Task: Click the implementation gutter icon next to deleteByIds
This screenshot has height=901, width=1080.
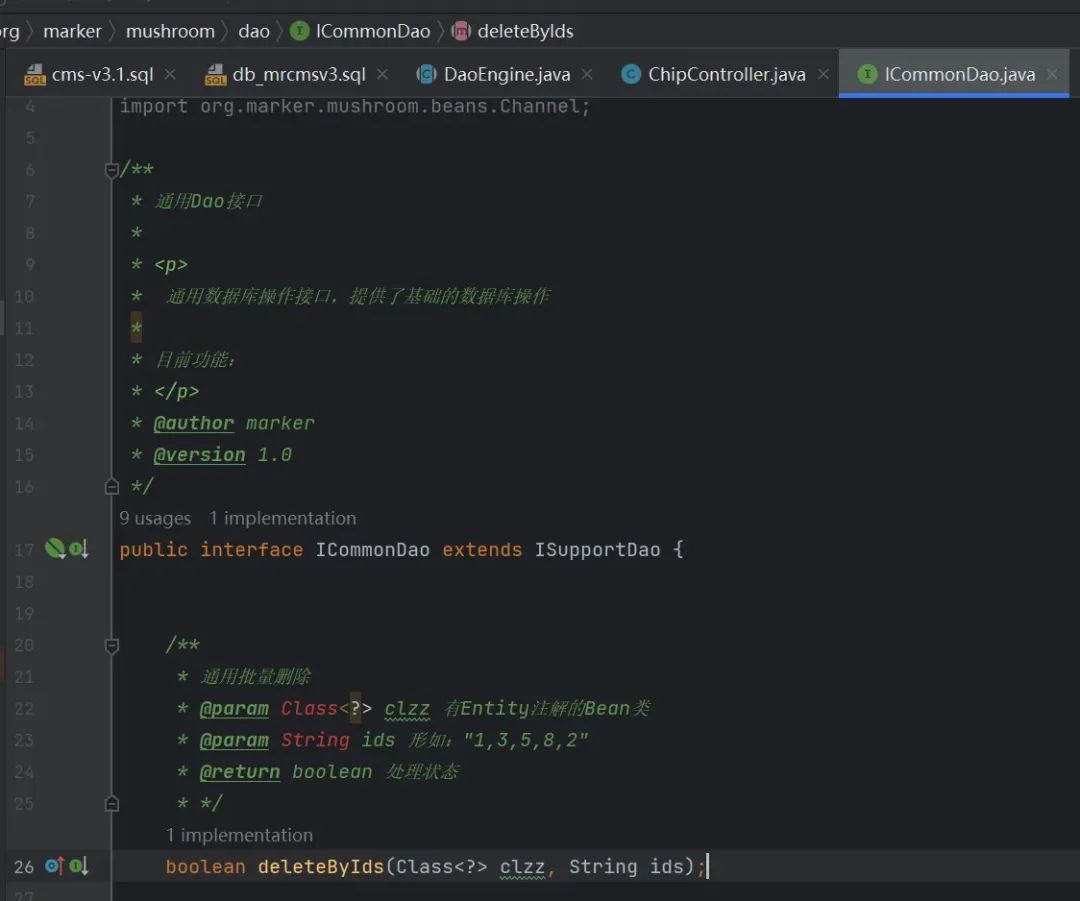Action: point(79,866)
